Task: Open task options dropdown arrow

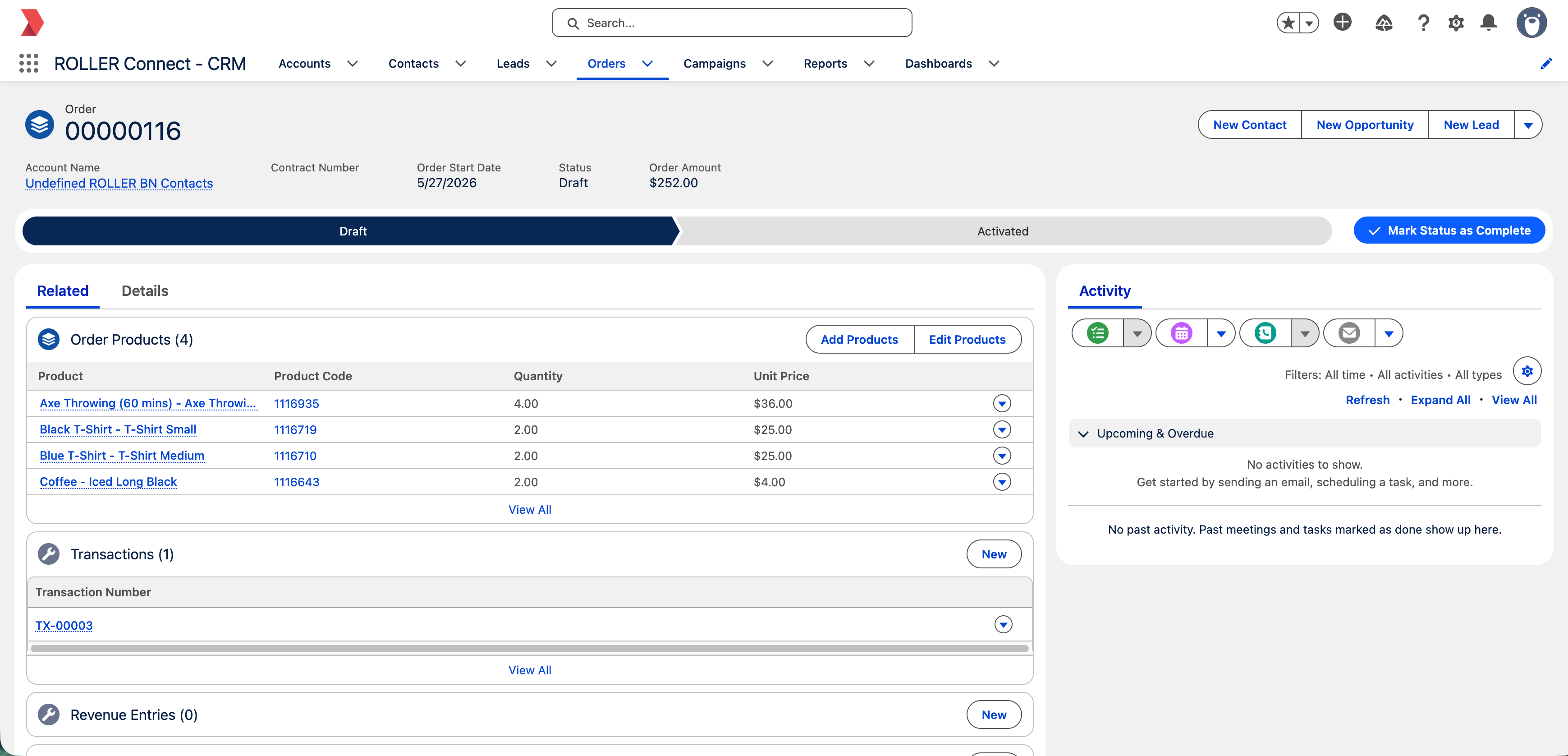Action: coord(1137,333)
